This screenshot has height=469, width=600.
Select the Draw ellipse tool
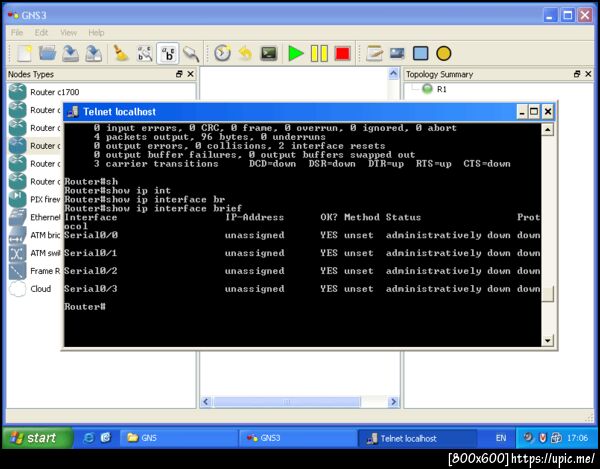click(443, 53)
